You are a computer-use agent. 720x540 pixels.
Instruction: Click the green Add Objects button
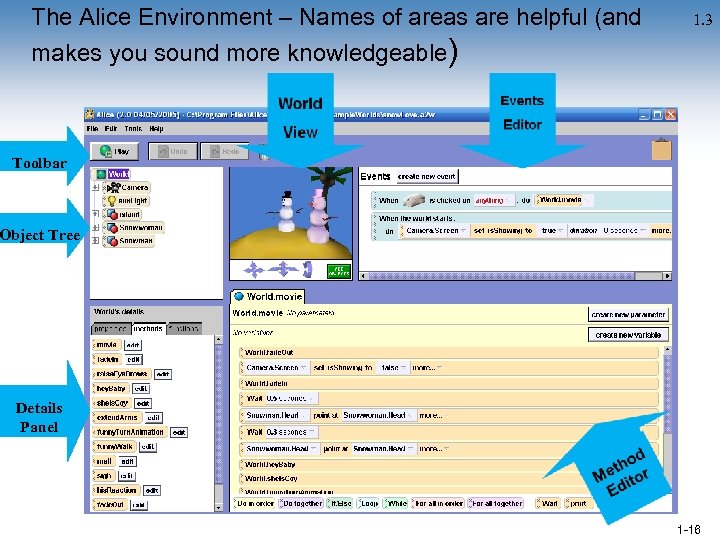339,271
